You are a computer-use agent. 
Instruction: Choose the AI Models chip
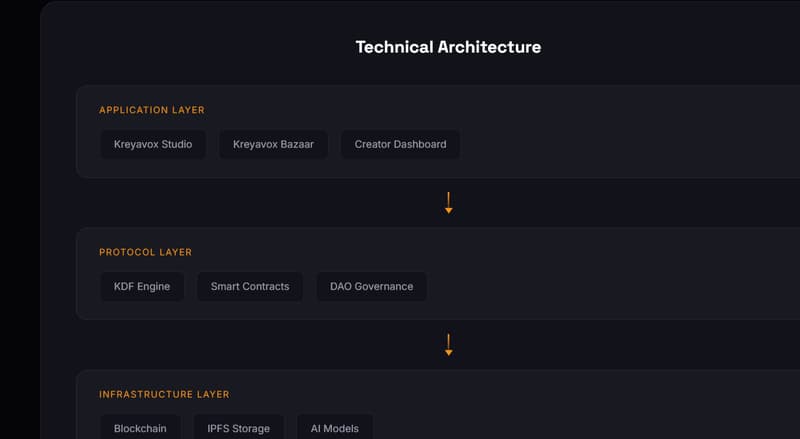click(x=335, y=427)
